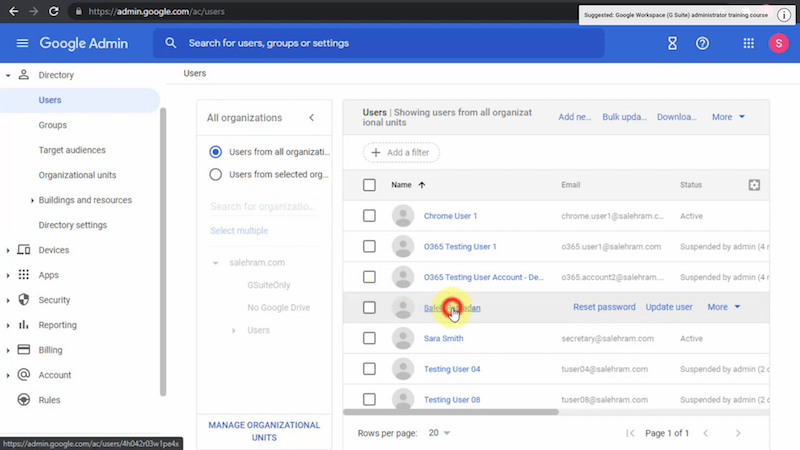The width and height of the screenshot is (800, 450).
Task: Click Update user link
Action: [669, 307]
